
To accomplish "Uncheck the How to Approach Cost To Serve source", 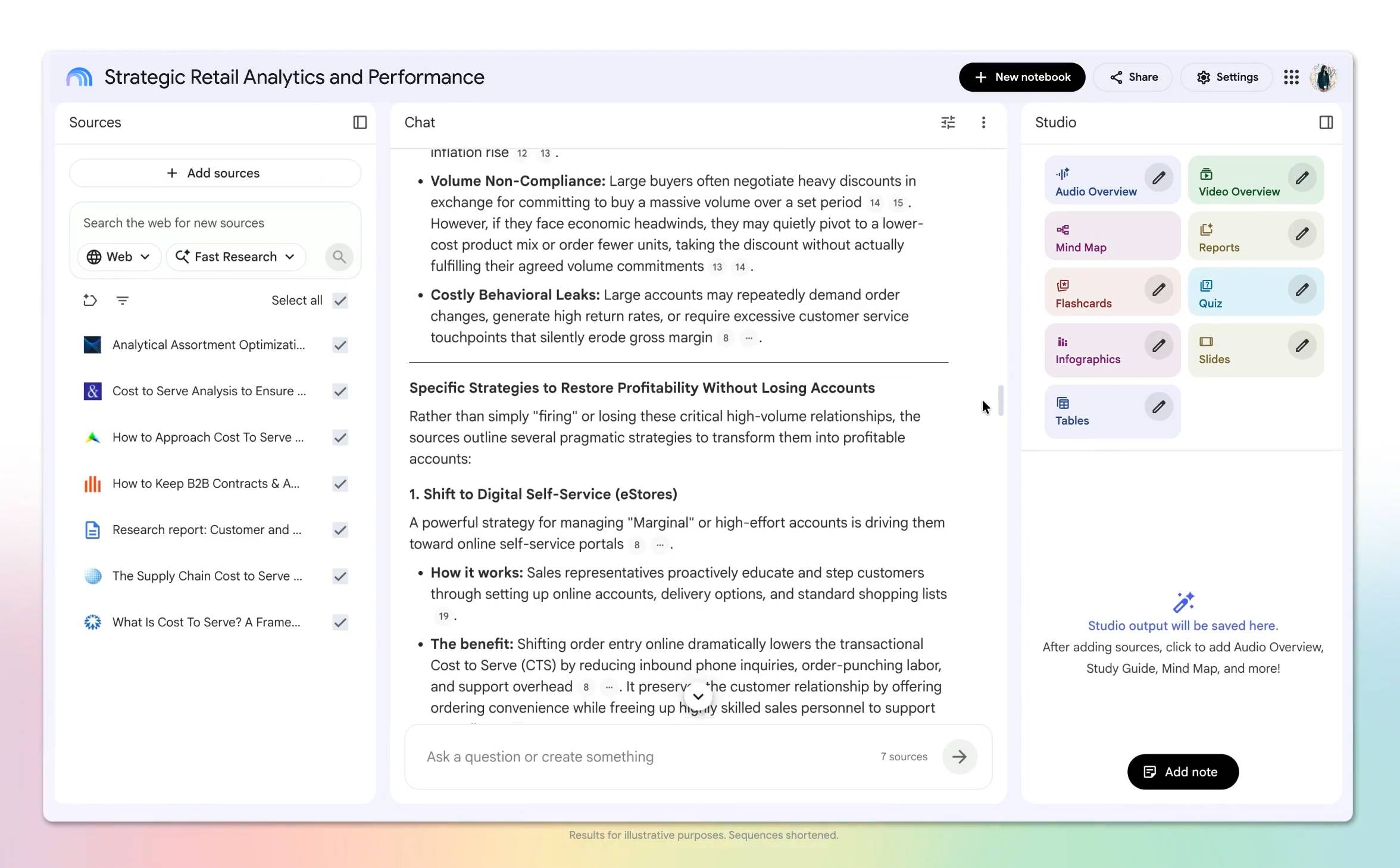I will pyautogui.click(x=340, y=438).
